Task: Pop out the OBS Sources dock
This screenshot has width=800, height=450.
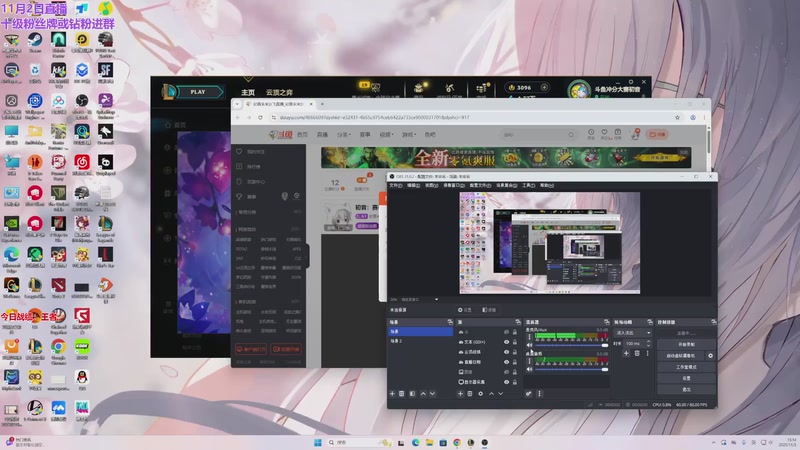Action: pyautogui.click(x=518, y=322)
